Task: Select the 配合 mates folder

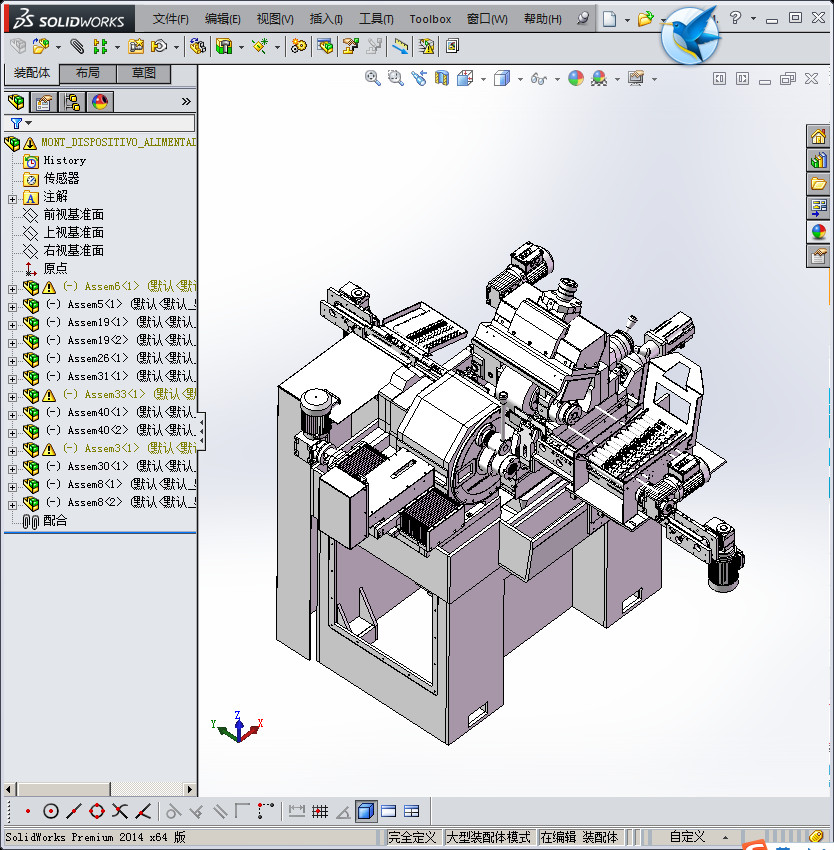Action: point(55,521)
